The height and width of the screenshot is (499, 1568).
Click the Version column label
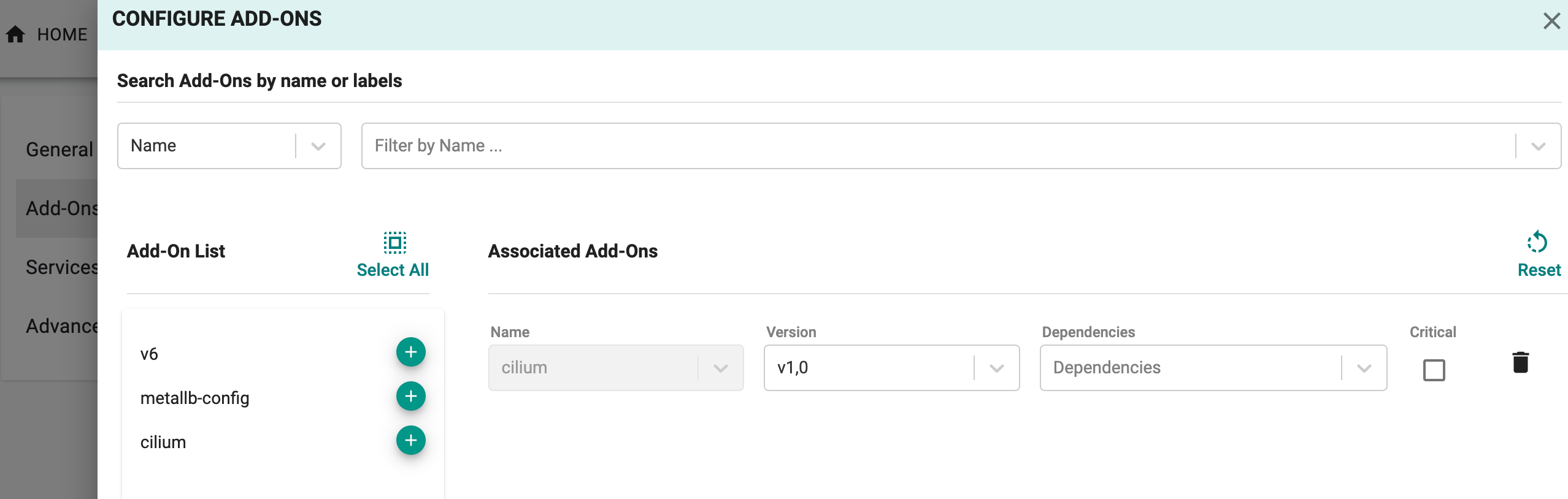791,332
